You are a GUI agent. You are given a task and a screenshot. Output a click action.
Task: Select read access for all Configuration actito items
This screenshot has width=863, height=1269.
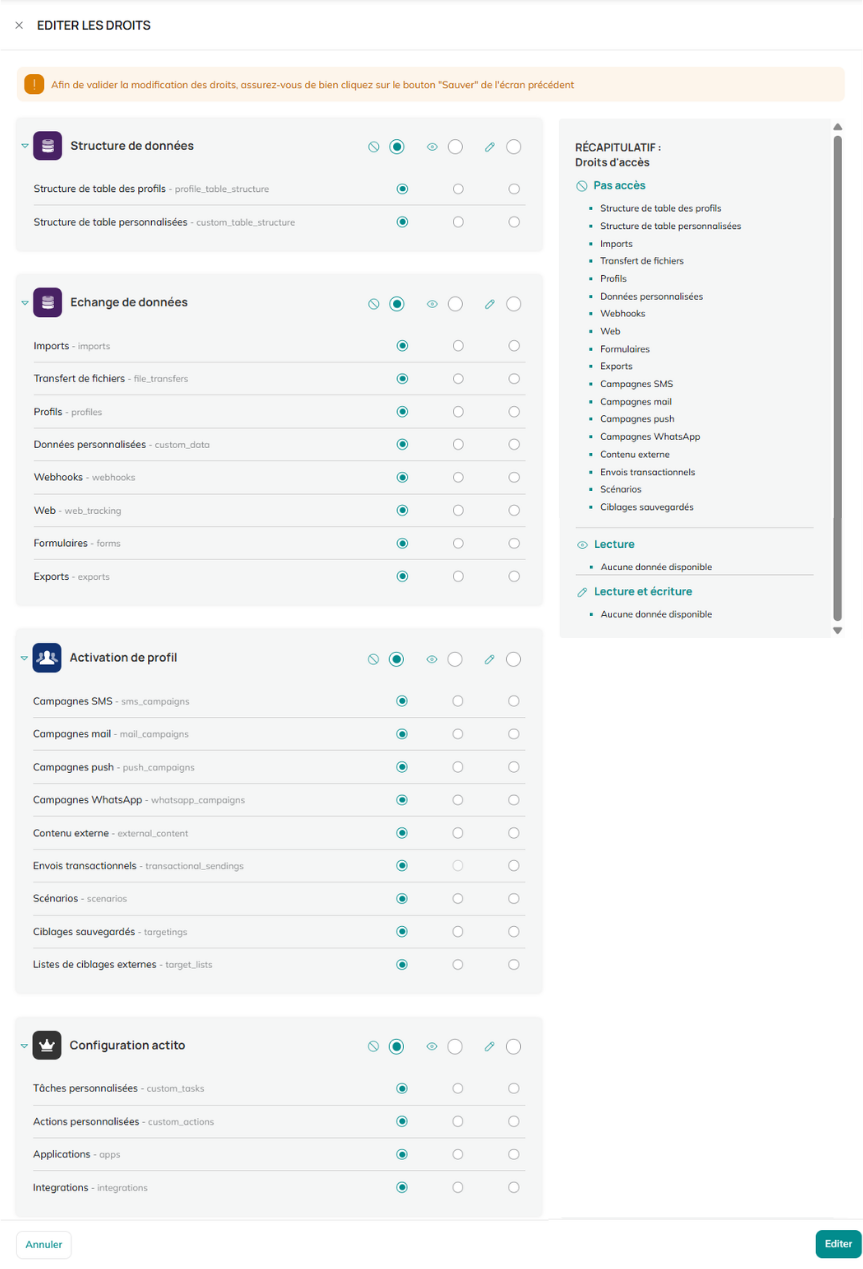[455, 1047]
